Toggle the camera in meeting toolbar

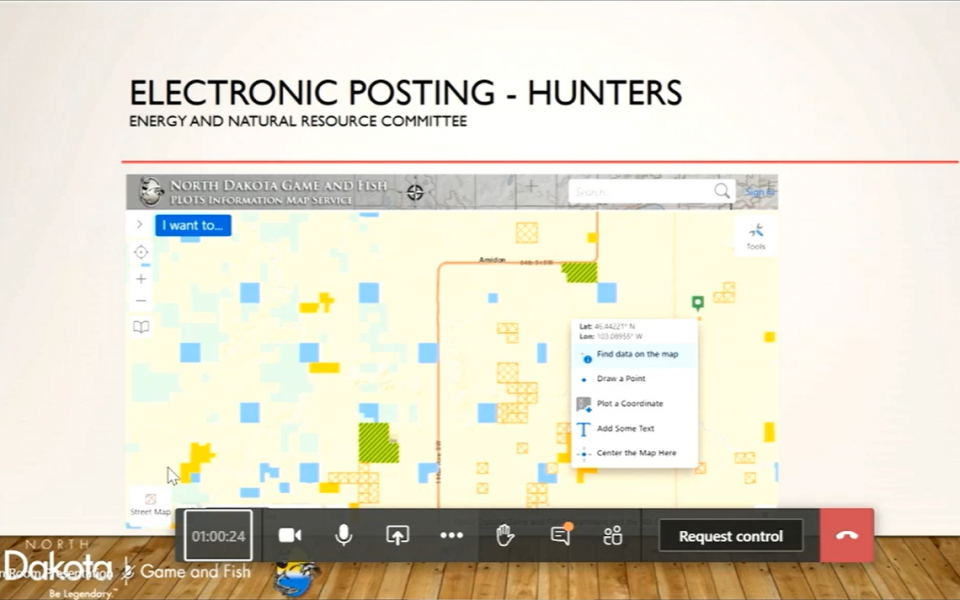[290, 536]
